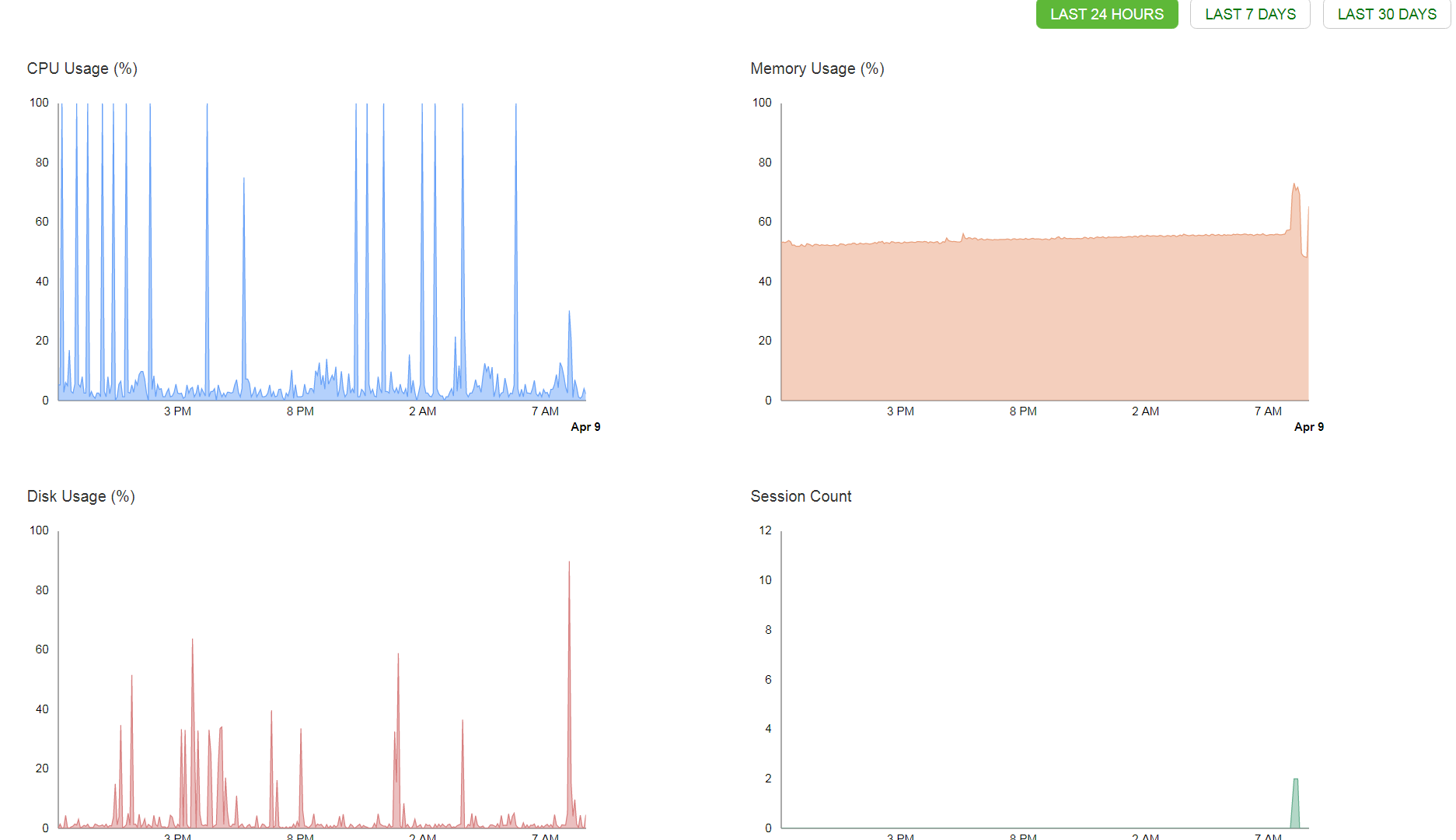Click the 2 label on the Session Count y-axis
1456x840 pixels.
point(768,779)
